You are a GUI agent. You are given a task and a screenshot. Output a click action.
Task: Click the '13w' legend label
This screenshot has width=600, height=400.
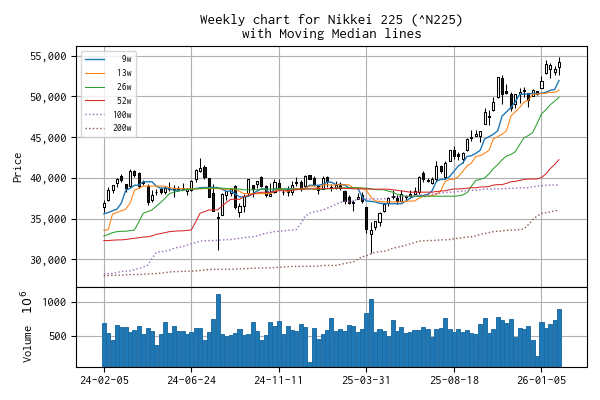click(x=124, y=73)
